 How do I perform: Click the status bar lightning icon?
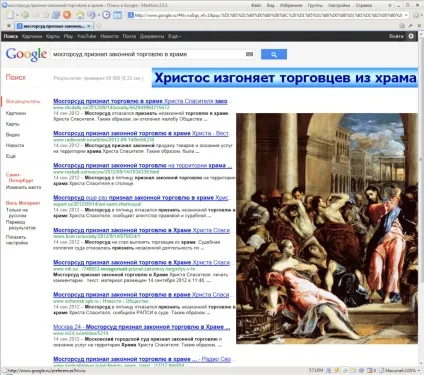click(338, 370)
